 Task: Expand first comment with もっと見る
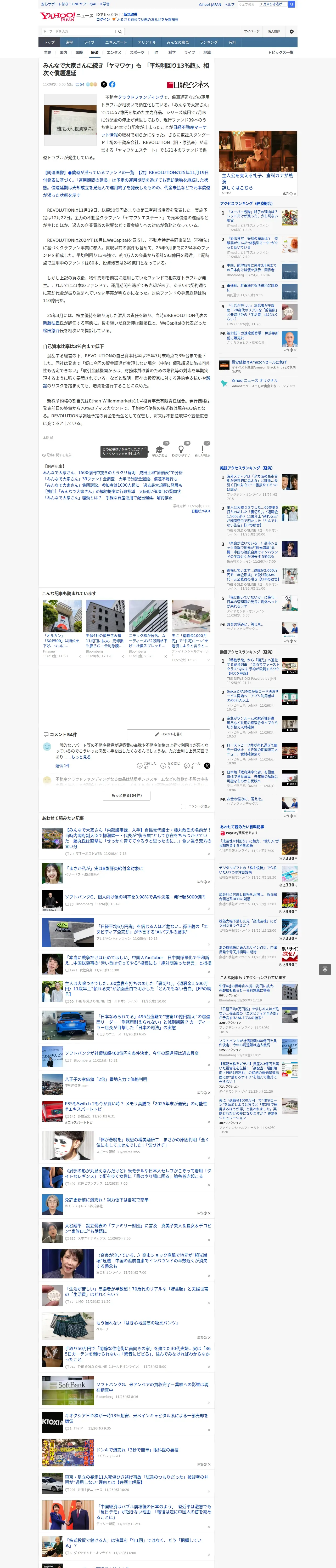coord(81,757)
